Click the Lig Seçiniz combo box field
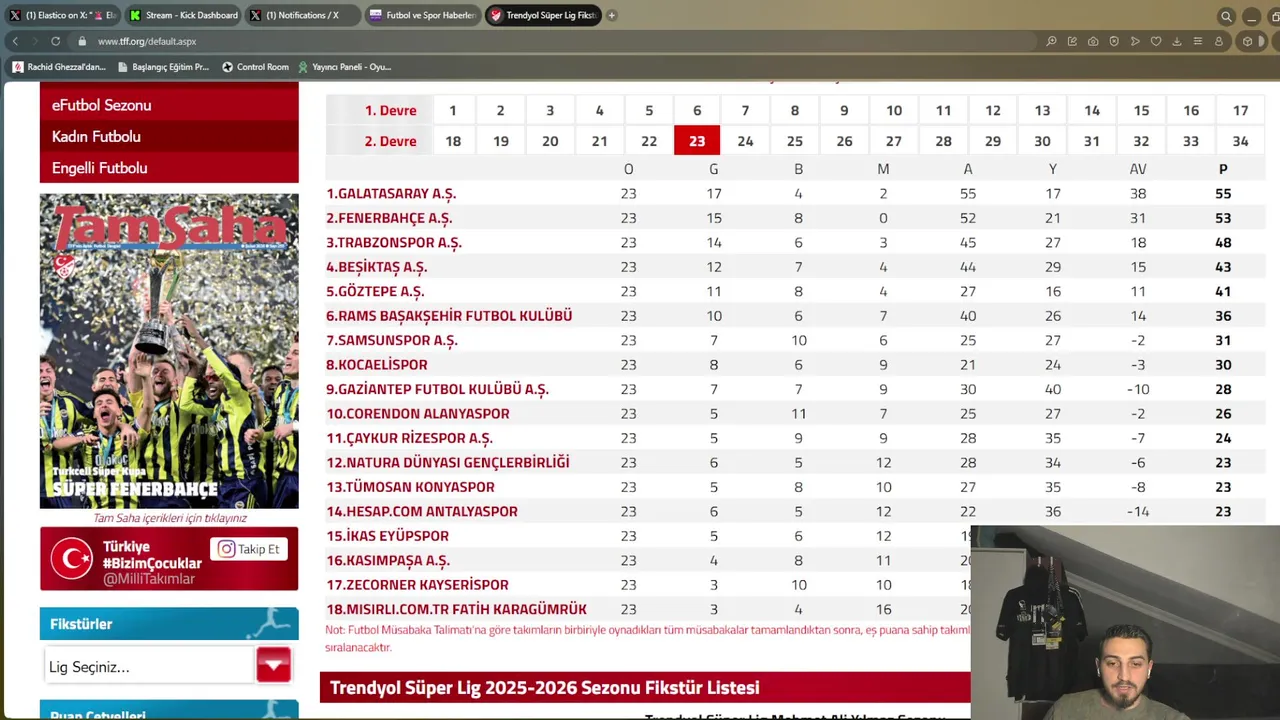 coord(150,666)
